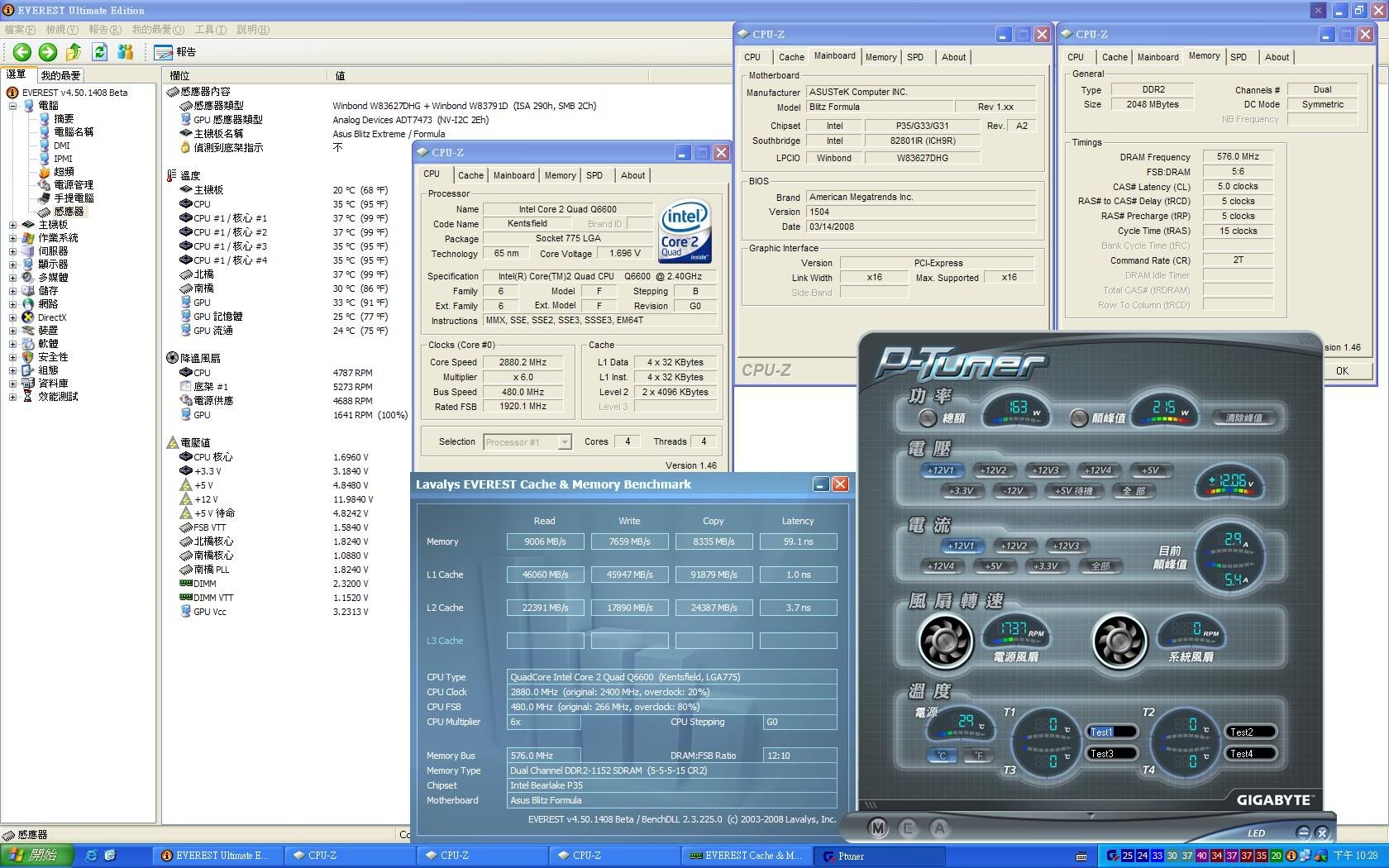Open the 工具(T) tools menu in EVEREST

(210, 30)
